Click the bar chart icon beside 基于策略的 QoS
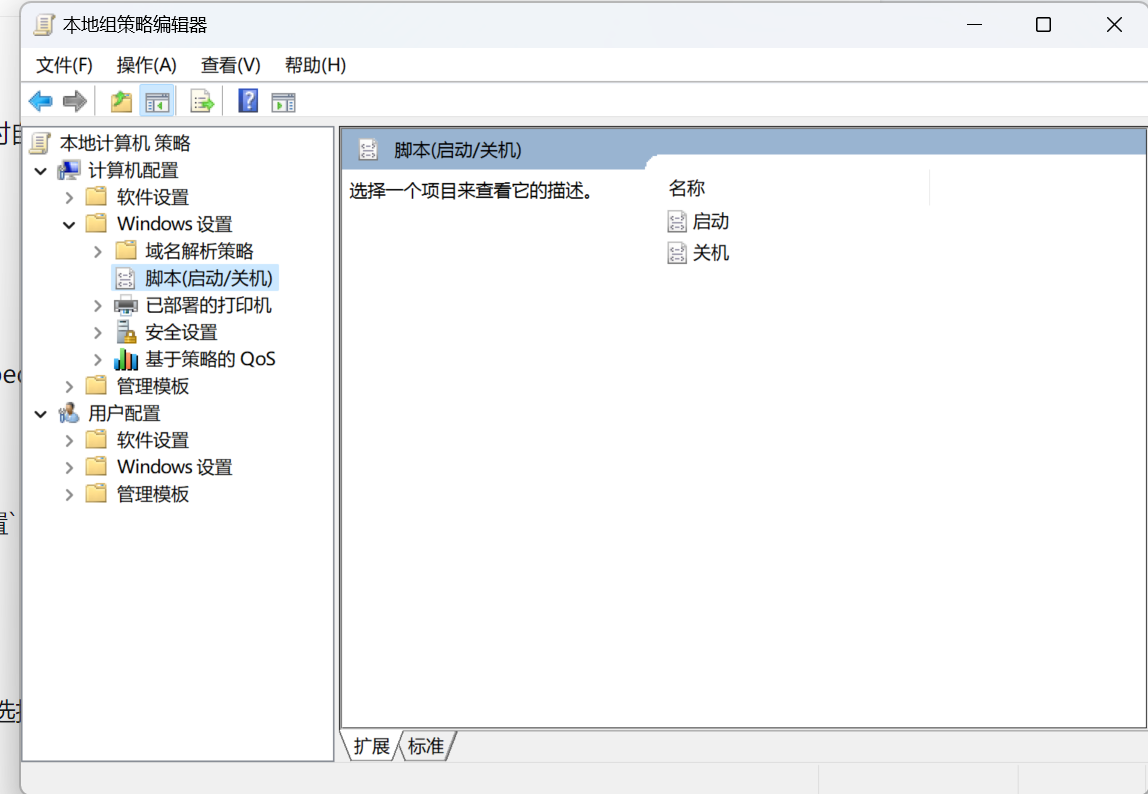Viewport: 1148px width, 794px height. [126, 359]
